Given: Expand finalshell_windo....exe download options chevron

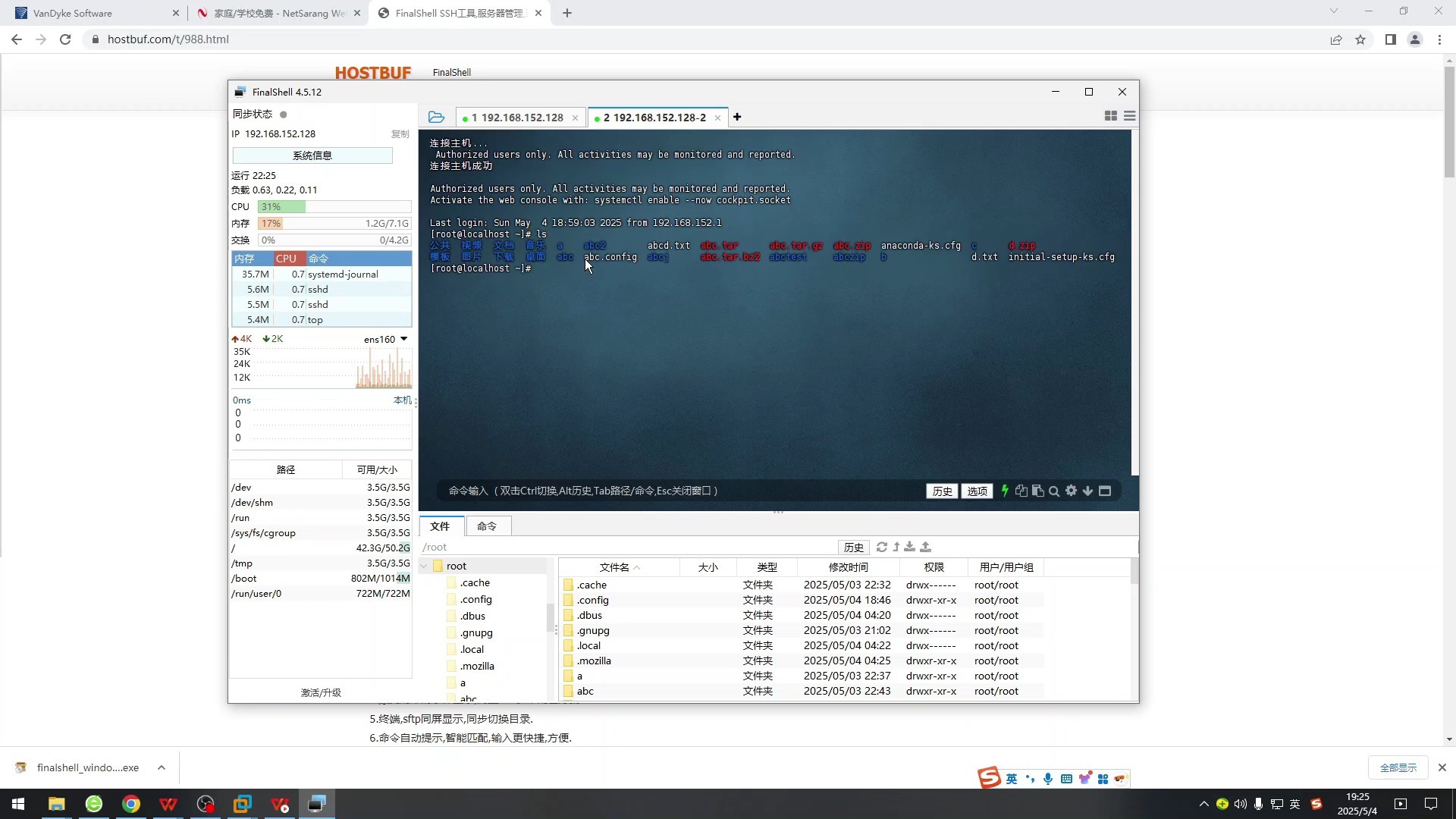Looking at the screenshot, I should 162,767.
